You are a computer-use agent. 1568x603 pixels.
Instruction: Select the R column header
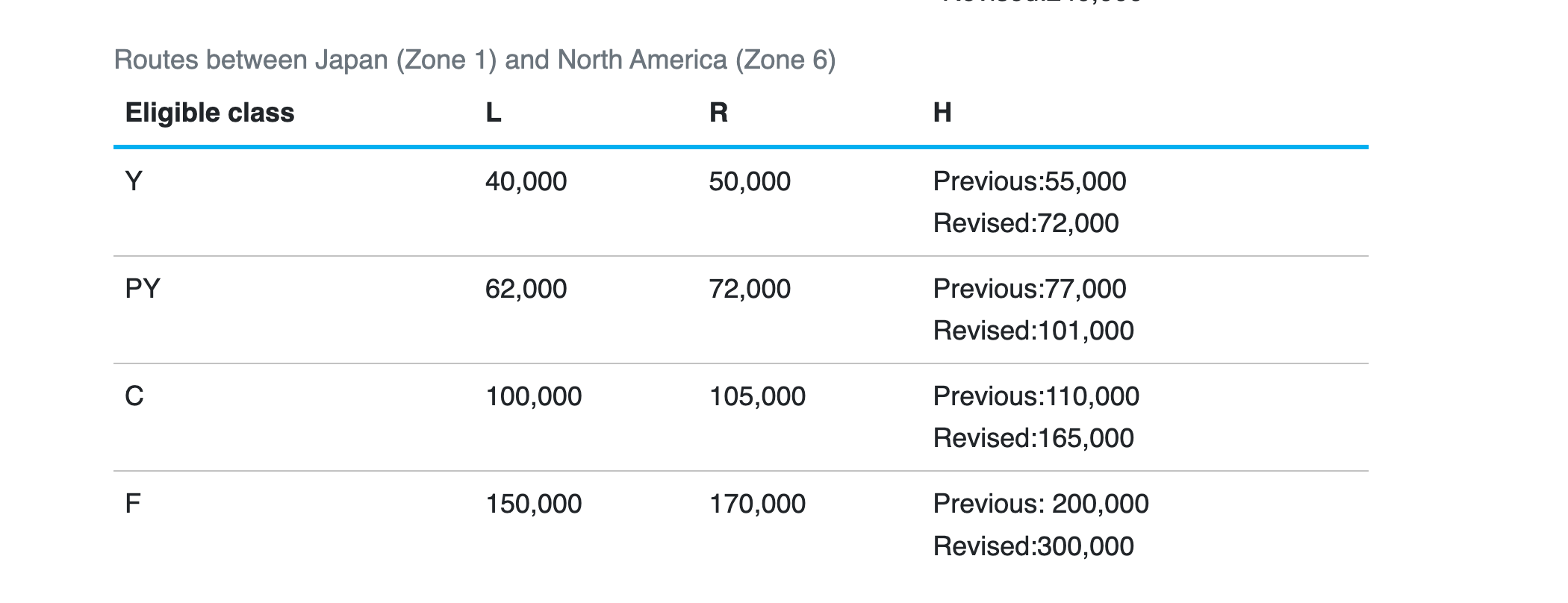pos(718,113)
